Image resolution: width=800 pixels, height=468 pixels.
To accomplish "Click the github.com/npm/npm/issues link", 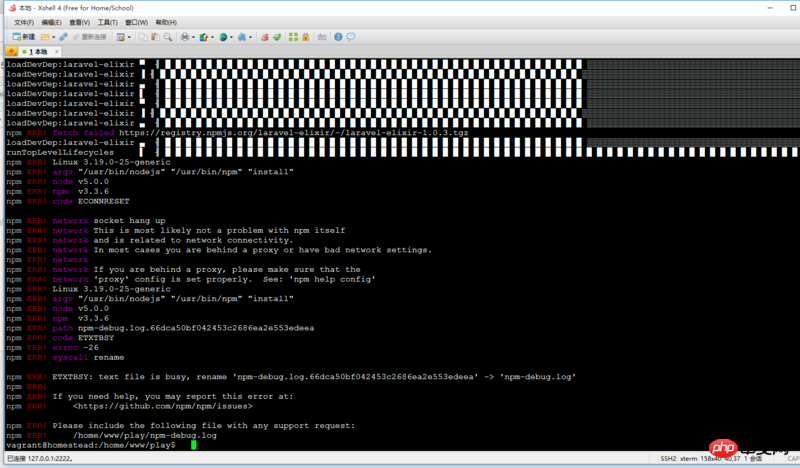I will pyautogui.click(x=163, y=406).
